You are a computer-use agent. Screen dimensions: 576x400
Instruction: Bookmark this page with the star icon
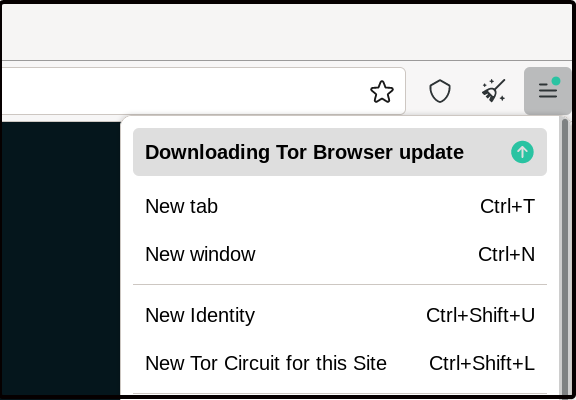click(382, 91)
